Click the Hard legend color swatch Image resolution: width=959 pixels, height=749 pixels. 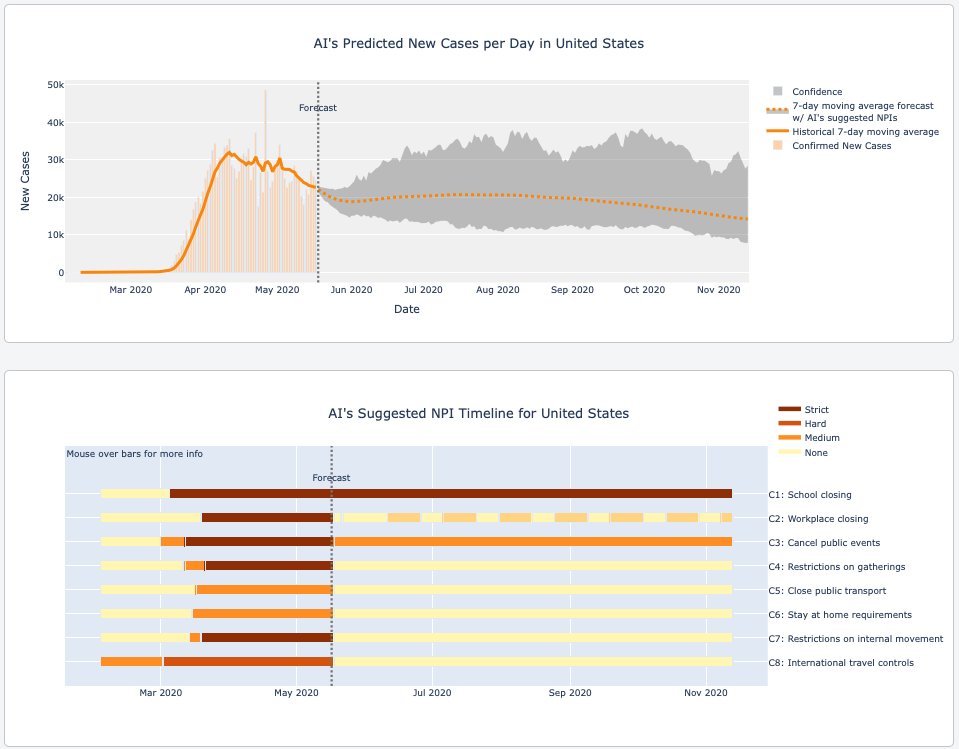(789, 424)
